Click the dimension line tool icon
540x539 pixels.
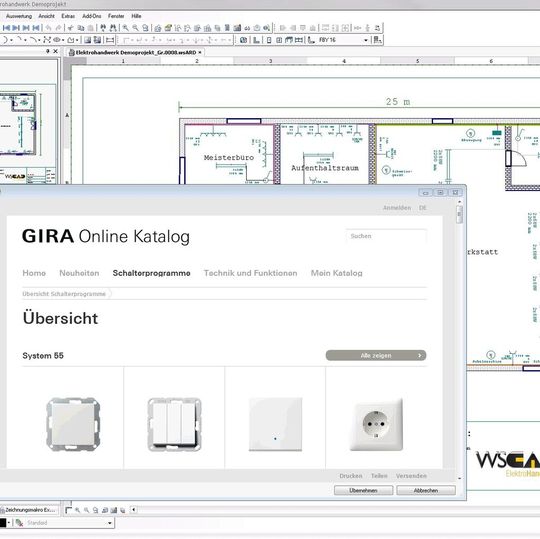(110, 40)
